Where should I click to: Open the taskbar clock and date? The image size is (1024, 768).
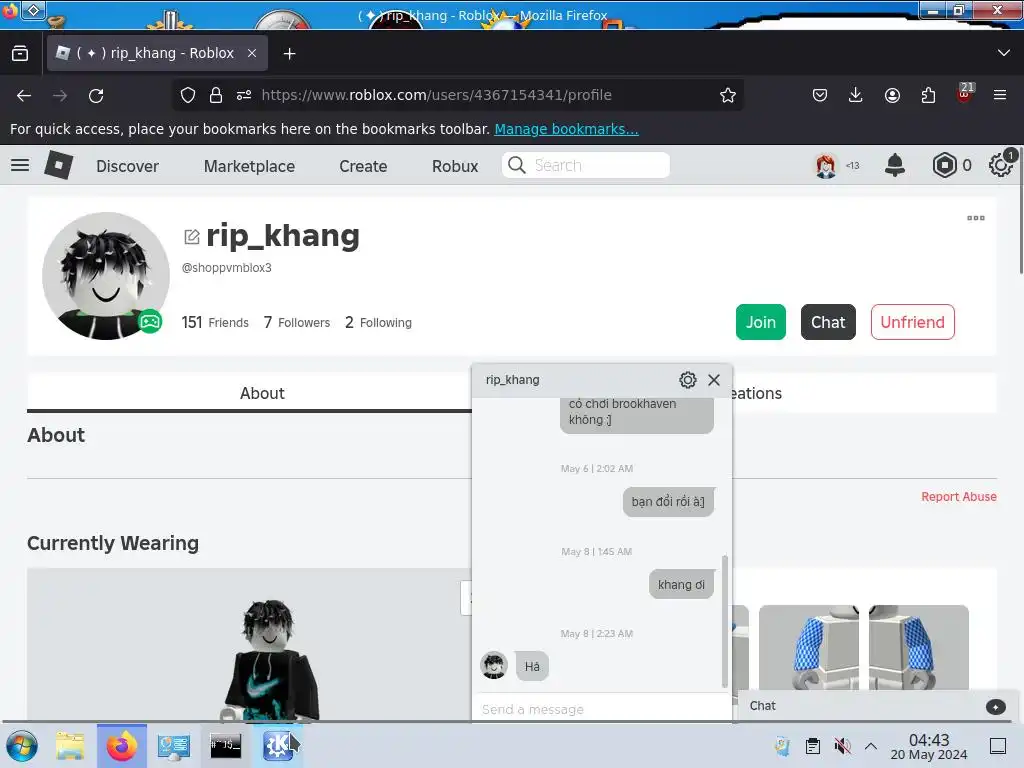[x=929, y=747]
